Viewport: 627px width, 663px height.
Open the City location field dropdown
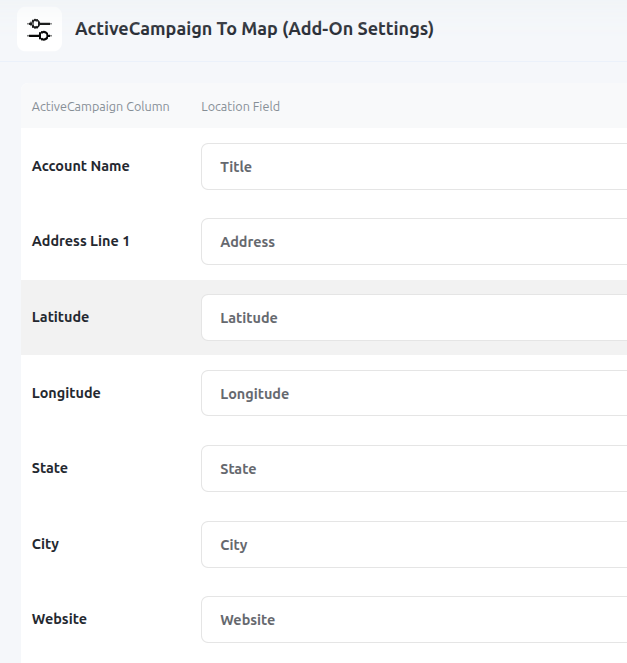click(414, 545)
